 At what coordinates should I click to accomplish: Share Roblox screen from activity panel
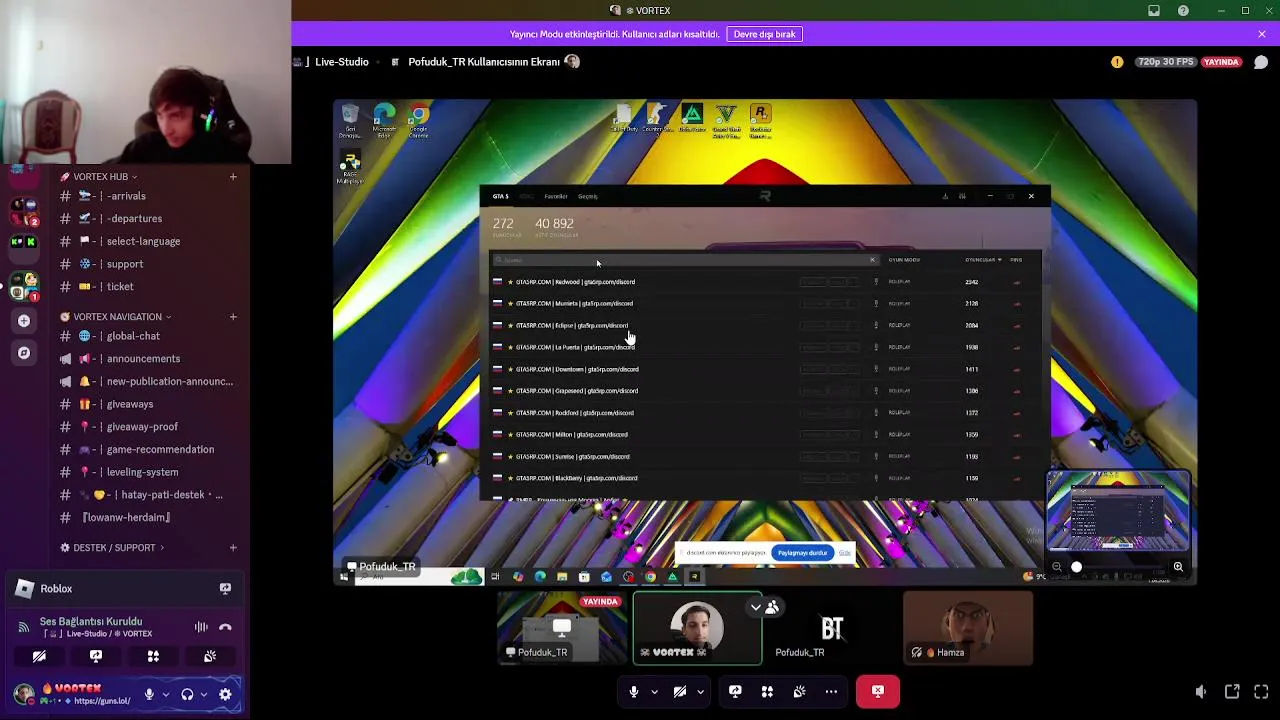click(x=225, y=589)
